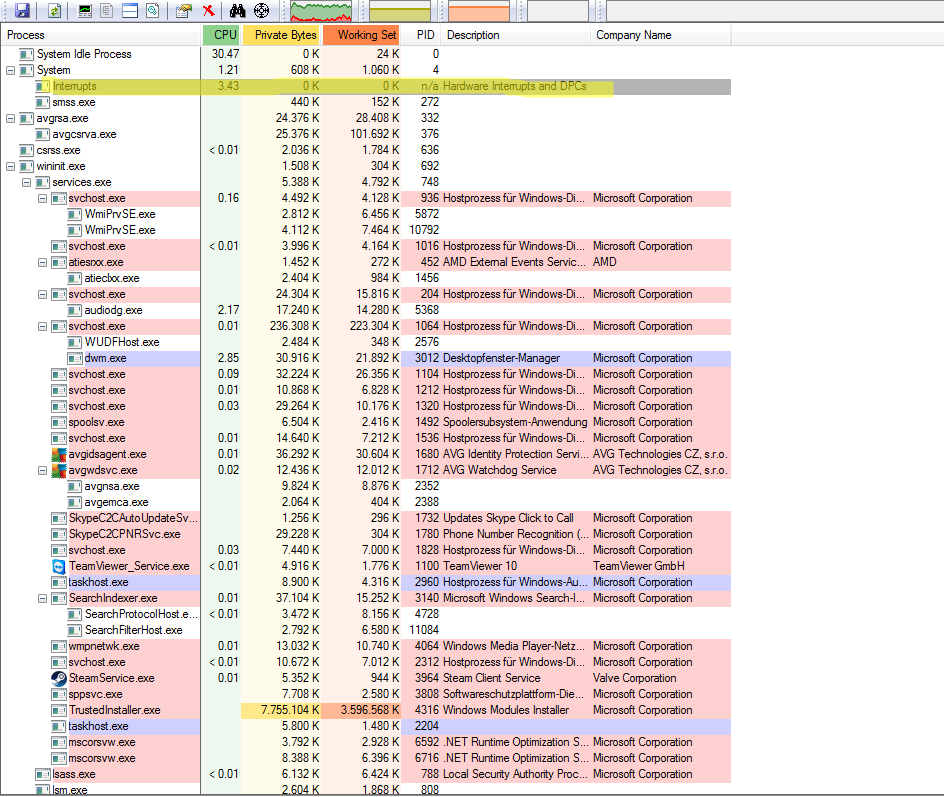This screenshot has height=797, width=944.
Task: Select the dwm.exe process name
Action: click(105, 358)
